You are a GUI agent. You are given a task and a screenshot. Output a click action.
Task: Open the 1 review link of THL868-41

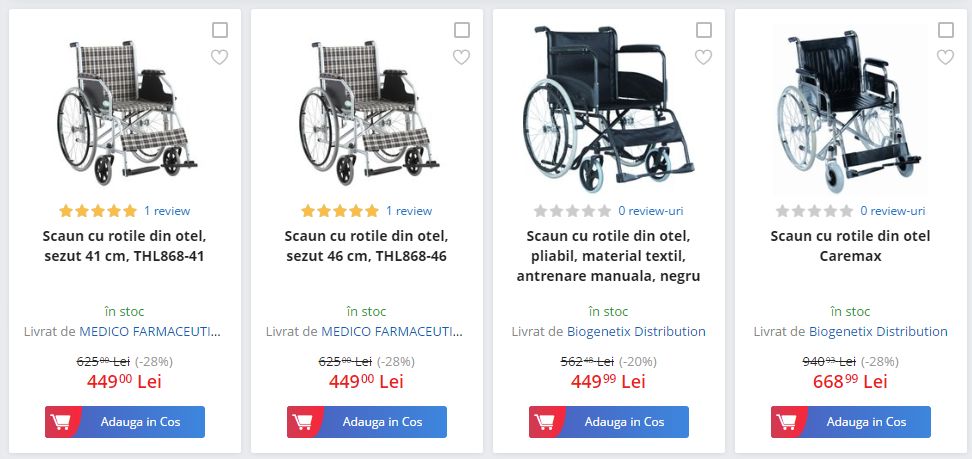coord(167,211)
